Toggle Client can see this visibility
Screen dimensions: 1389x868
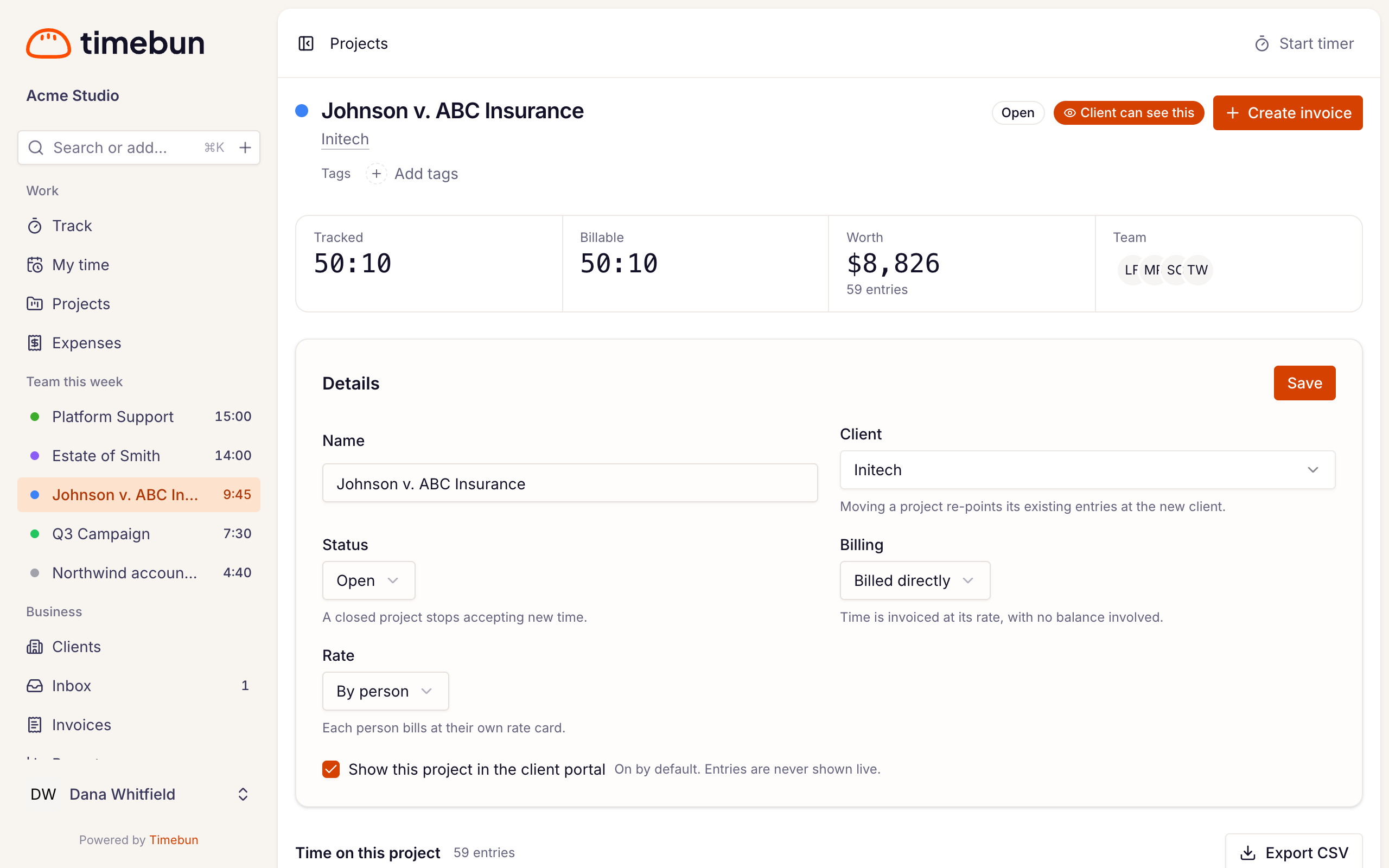coord(1129,112)
